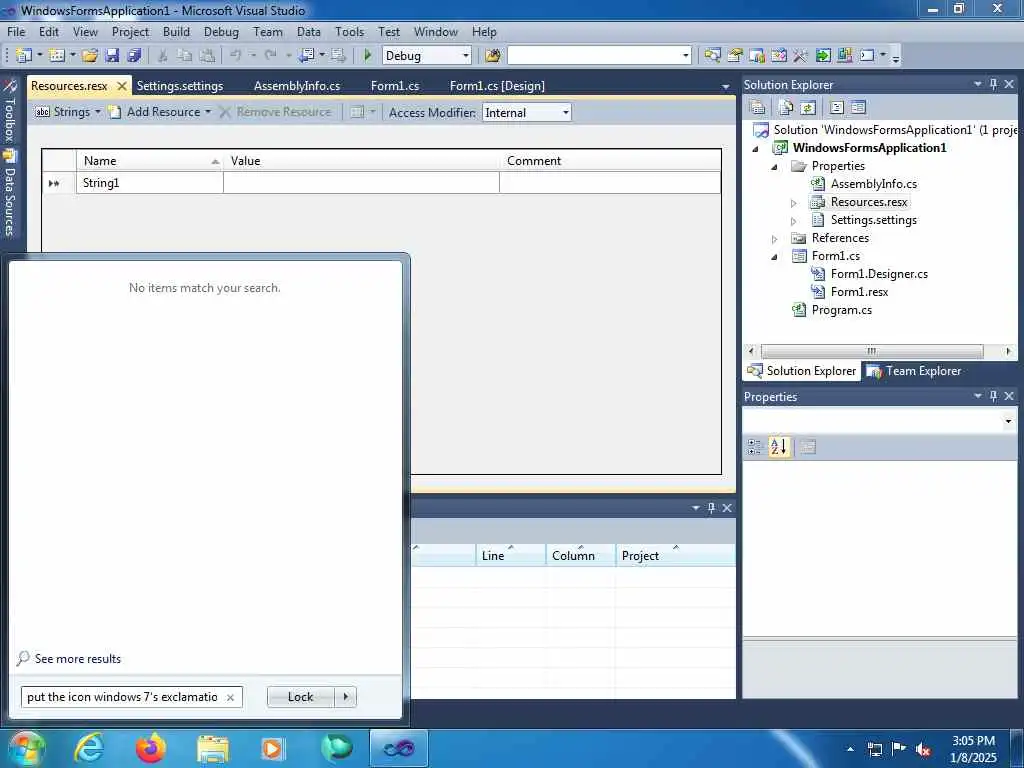This screenshot has height=768, width=1024.
Task: Clear the Start menu search box
Action: point(230,697)
